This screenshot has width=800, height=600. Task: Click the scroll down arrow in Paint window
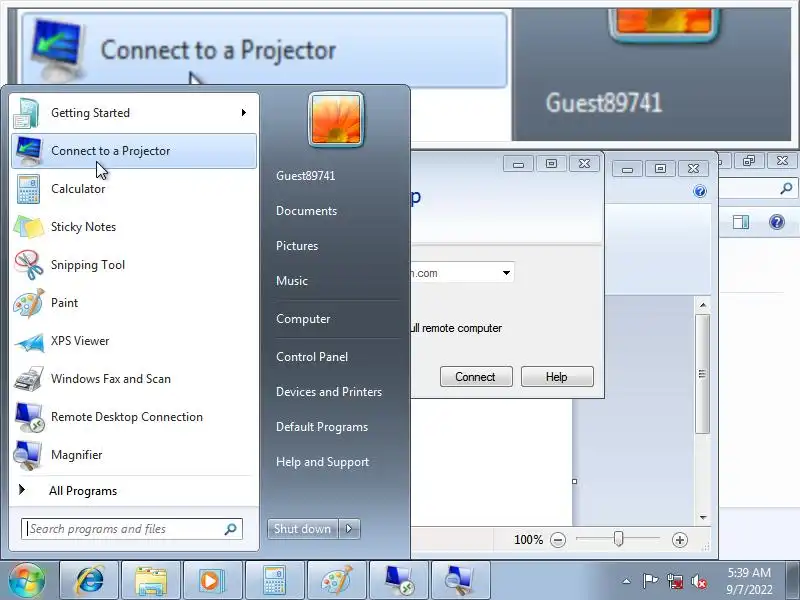[703, 517]
